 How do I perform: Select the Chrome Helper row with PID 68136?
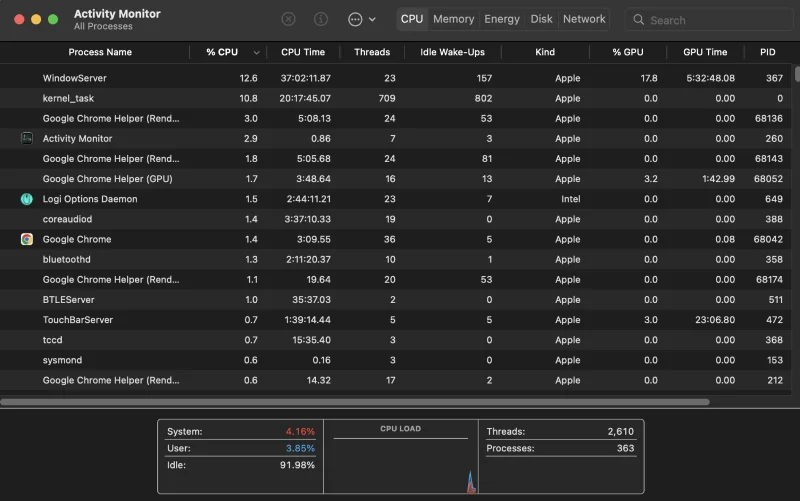[x=396, y=118]
